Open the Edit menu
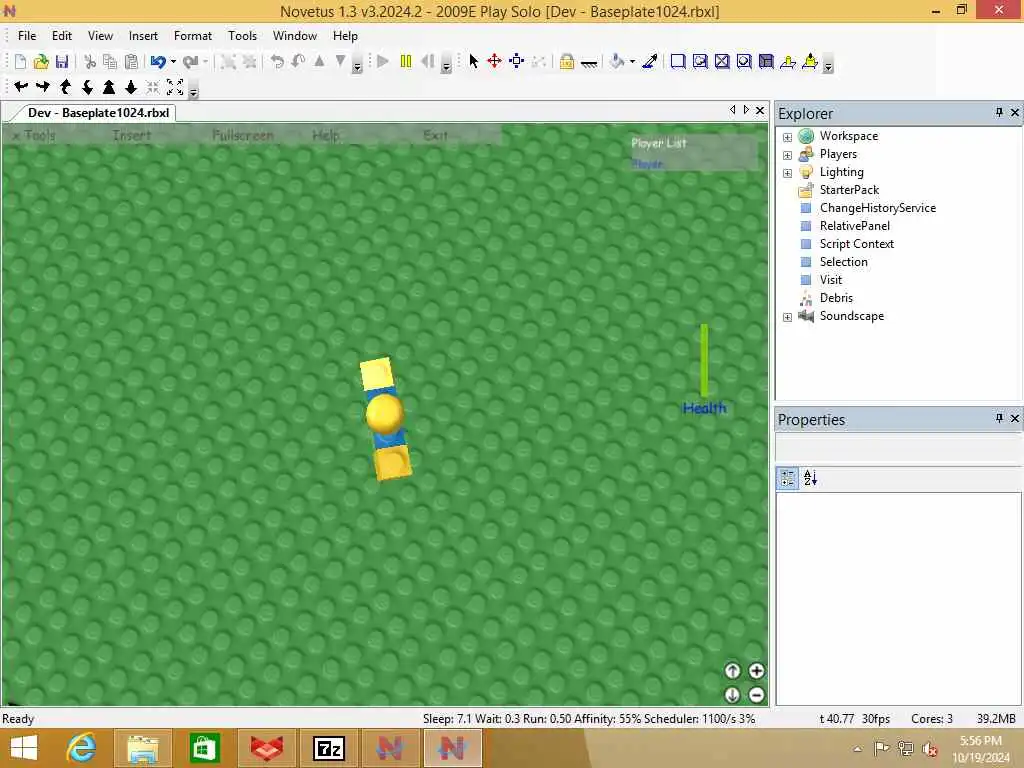The image size is (1024, 768). [x=62, y=36]
